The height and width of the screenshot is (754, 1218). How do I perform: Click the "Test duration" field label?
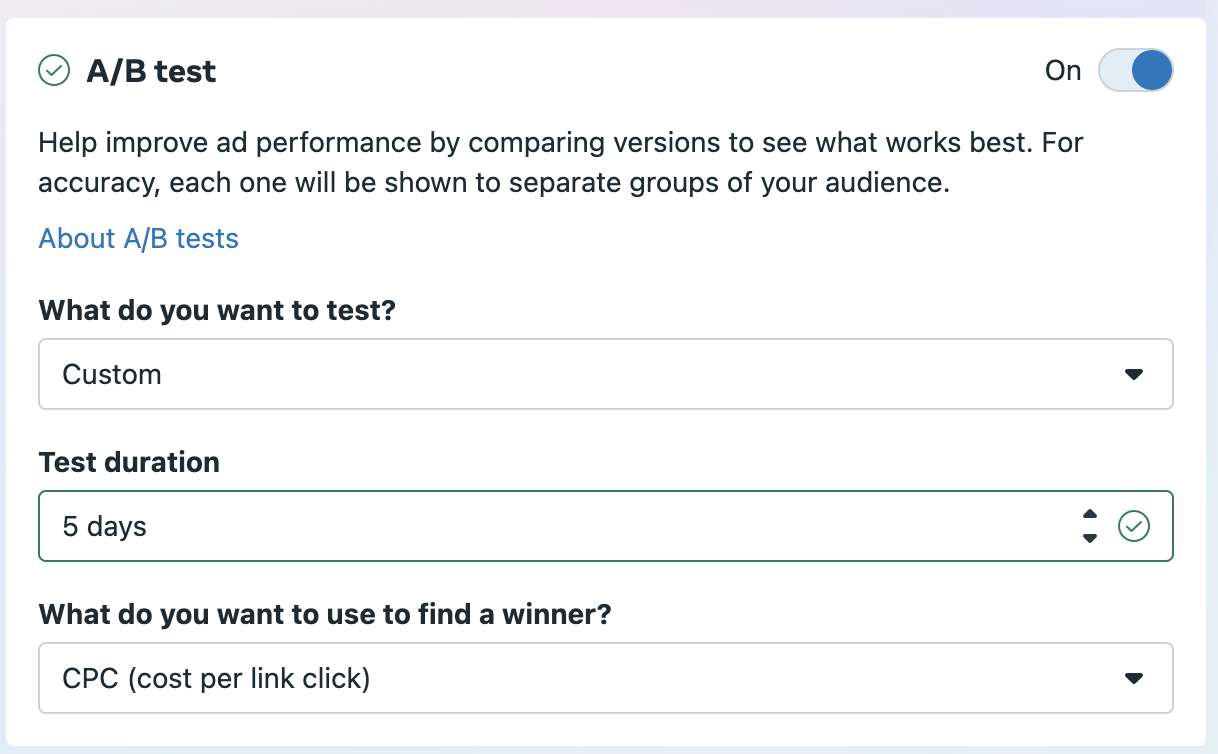[129, 462]
